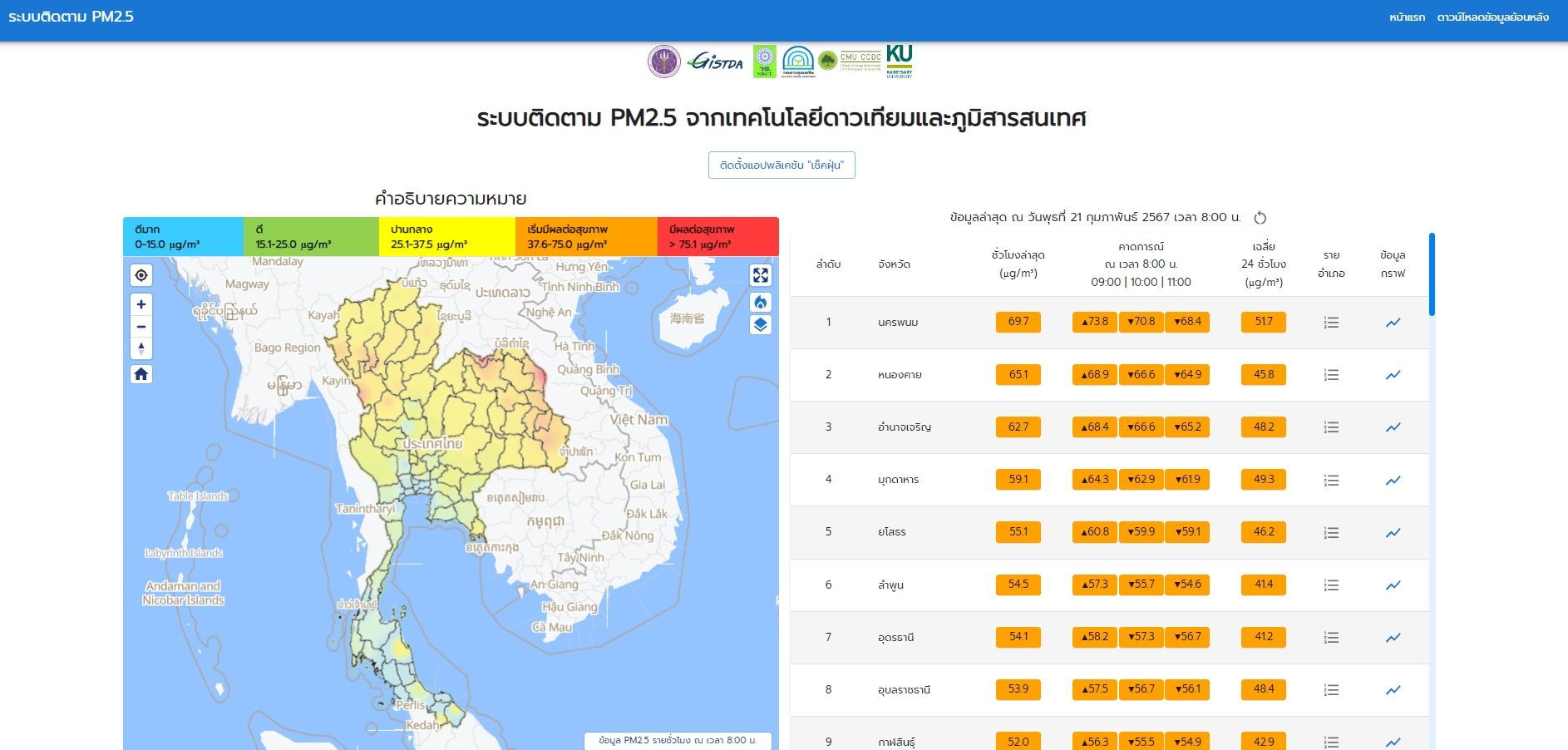Click อำนาจเจริญ forecast value 66.6
Screen dimensions: 1568x750
(1141, 427)
